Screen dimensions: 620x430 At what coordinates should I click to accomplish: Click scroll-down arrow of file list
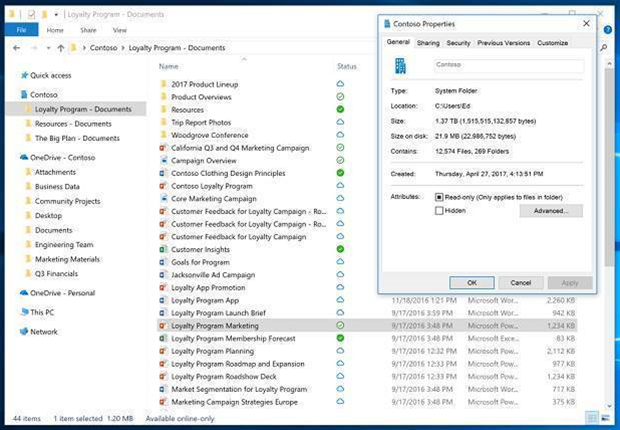(609, 406)
